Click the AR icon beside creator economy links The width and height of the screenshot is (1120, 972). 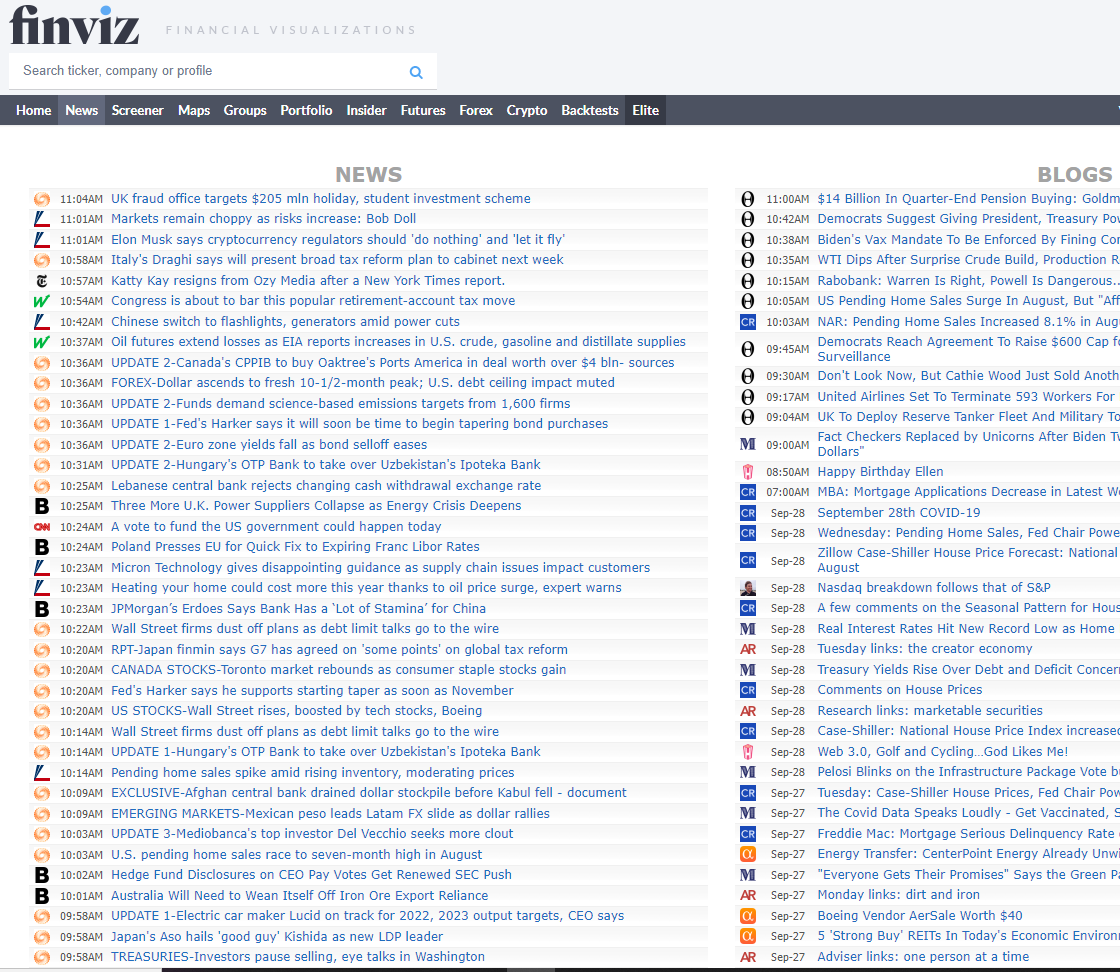click(747, 649)
